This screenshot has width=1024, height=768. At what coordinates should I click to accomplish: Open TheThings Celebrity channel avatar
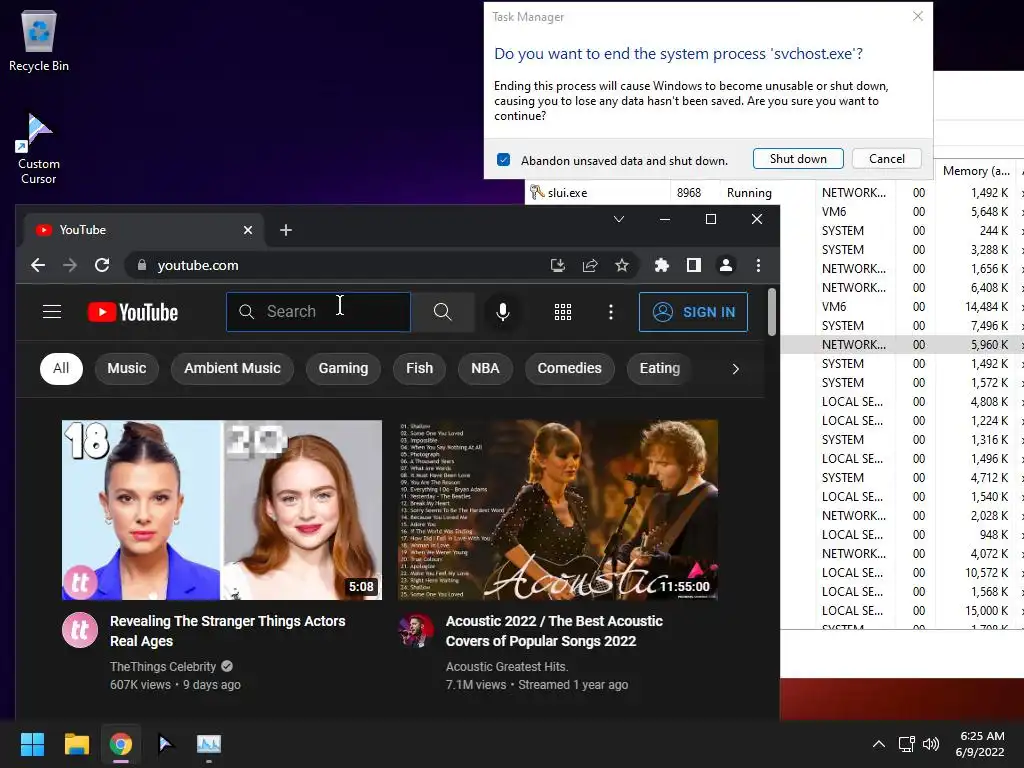80,630
